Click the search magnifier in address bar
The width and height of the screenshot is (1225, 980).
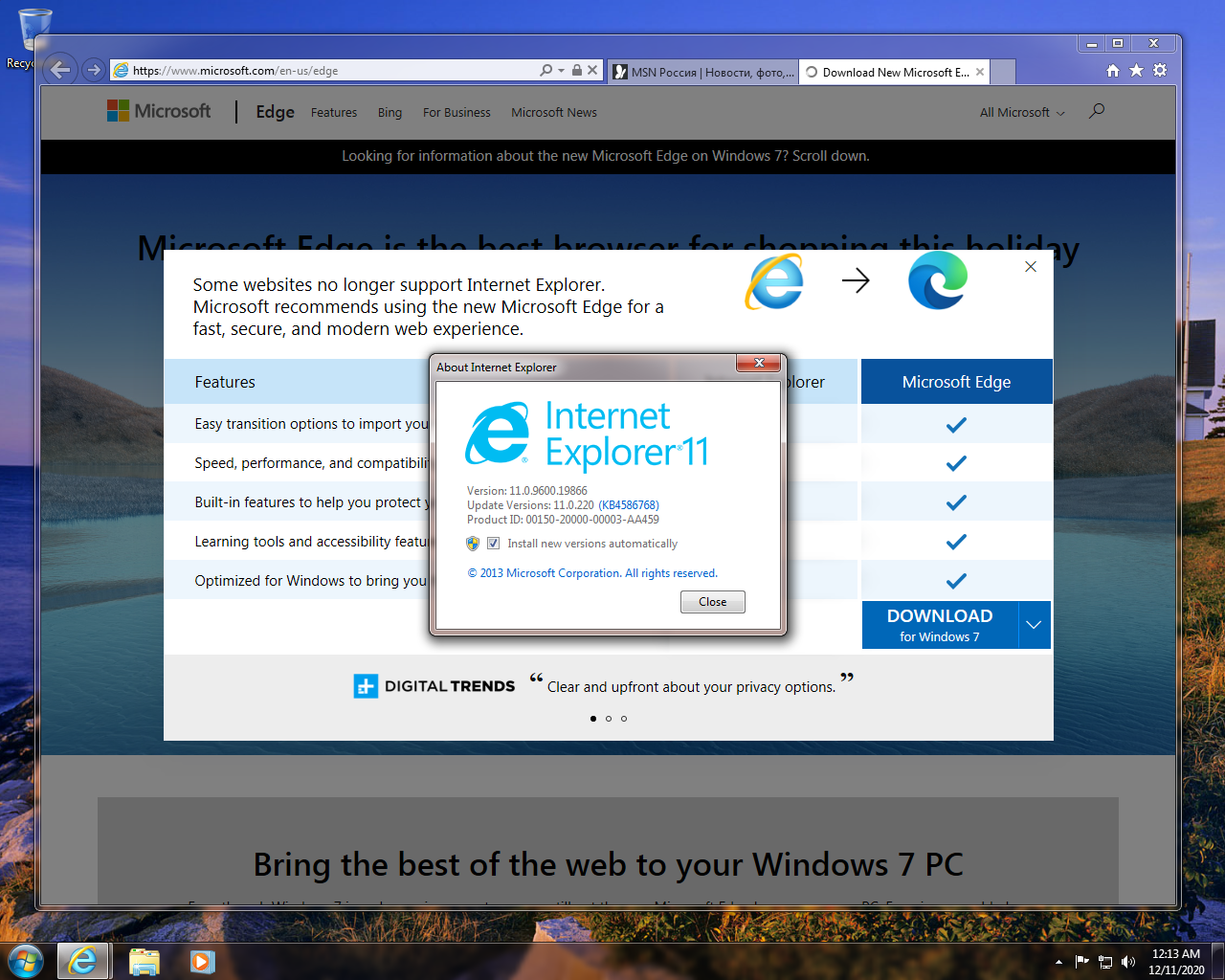(546, 70)
